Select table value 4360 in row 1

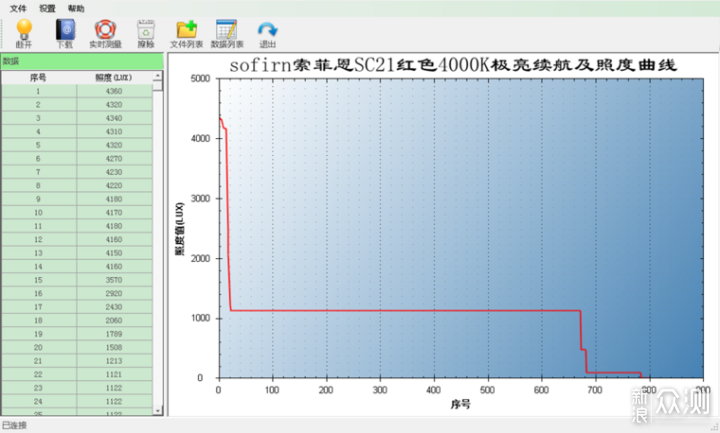coord(114,91)
